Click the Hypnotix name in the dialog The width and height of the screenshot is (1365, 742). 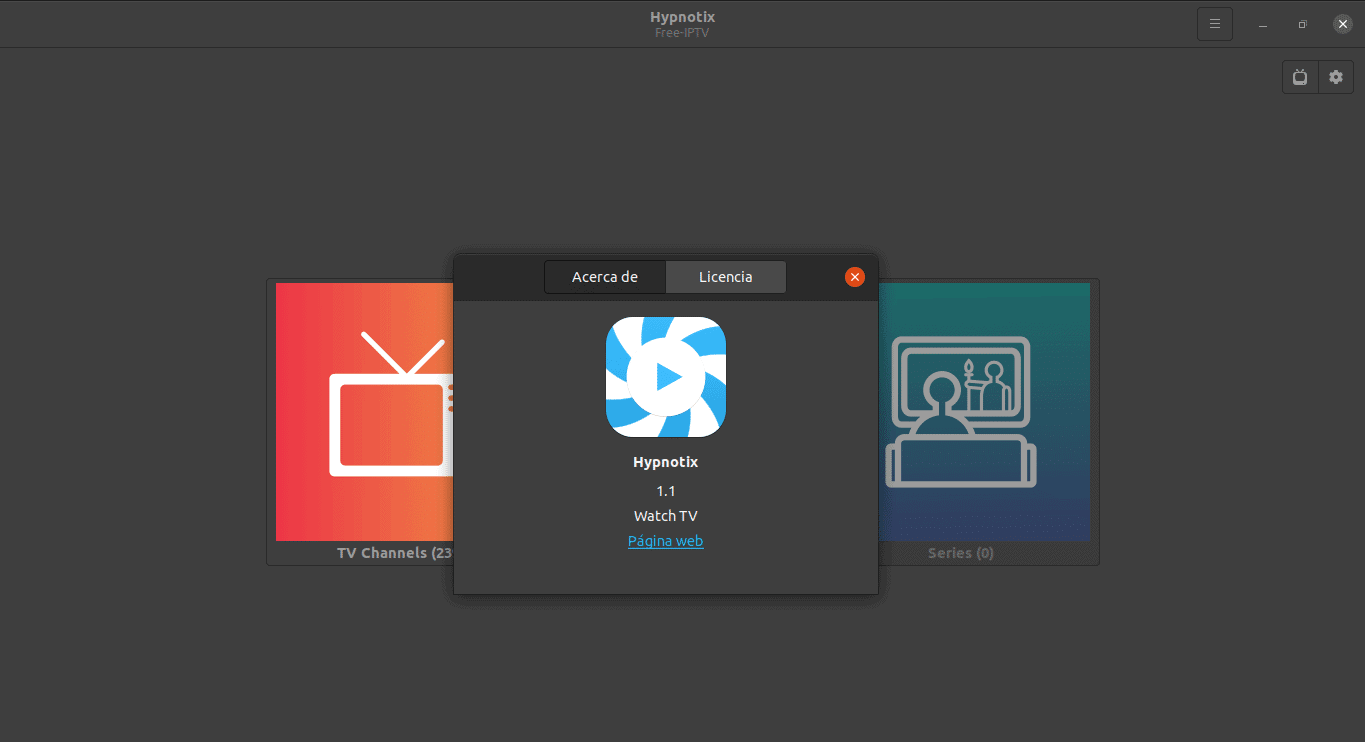pos(665,461)
